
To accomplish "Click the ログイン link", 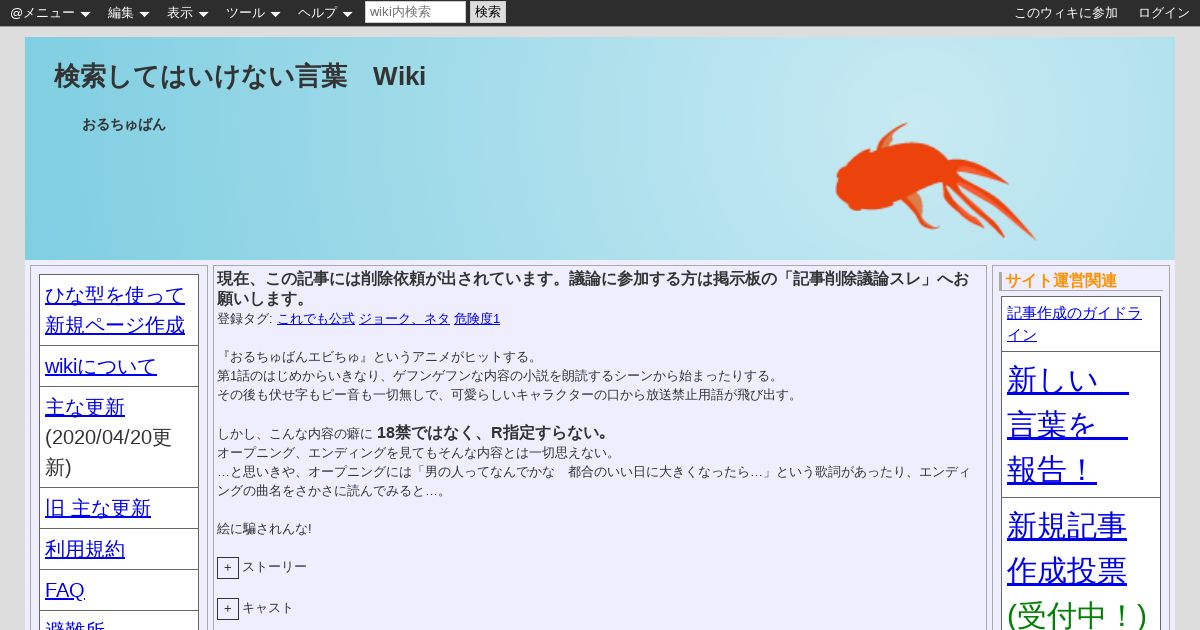I will pyautogui.click(x=1164, y=13).
